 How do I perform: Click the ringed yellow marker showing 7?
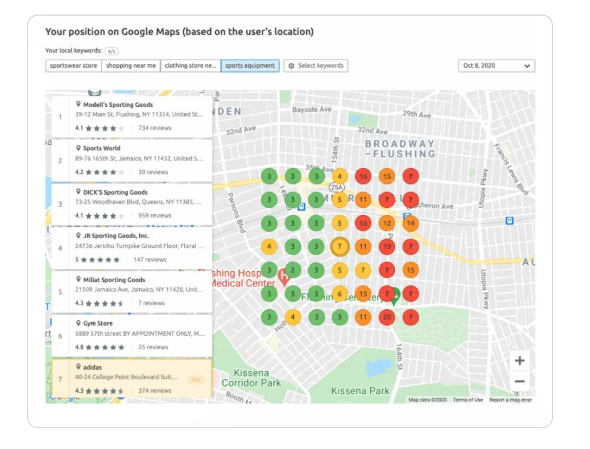[x=339, y=247]
